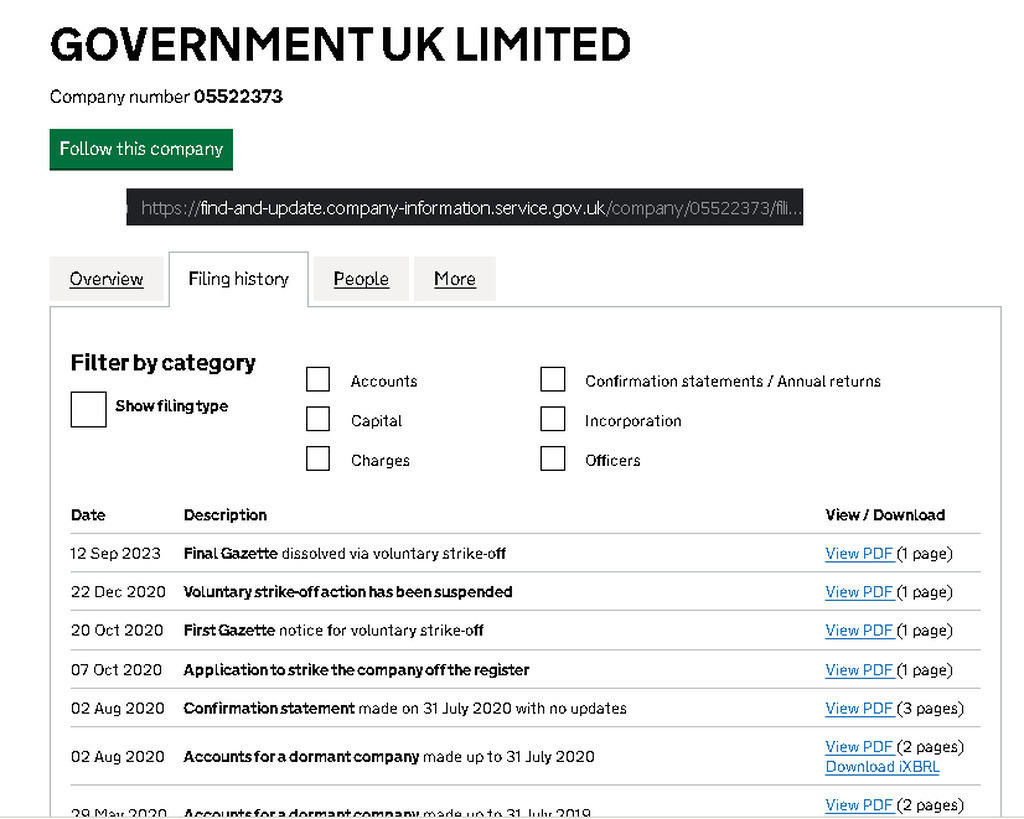Tick the Officers filter checkbox
1024x819 pixels.
[553, 459]
